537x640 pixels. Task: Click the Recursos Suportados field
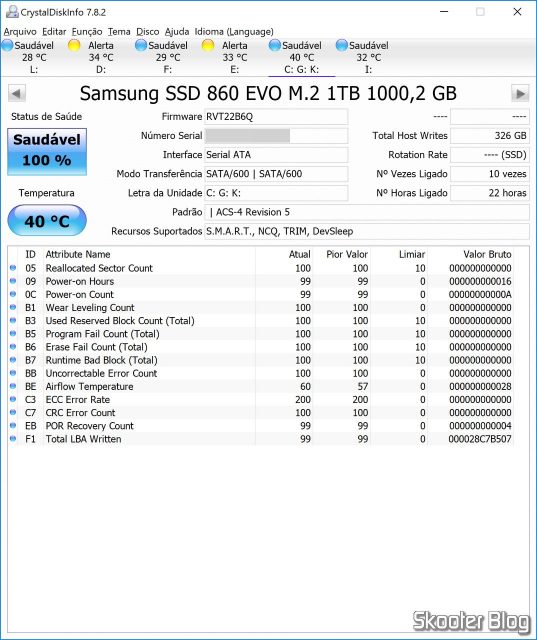tap(366, 231)
